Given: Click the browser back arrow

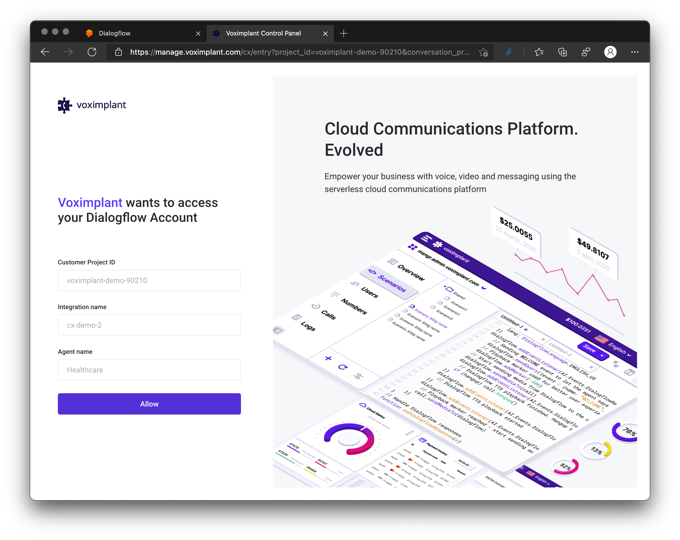Looking at the screenshot, I should click(x=45, y=52).
